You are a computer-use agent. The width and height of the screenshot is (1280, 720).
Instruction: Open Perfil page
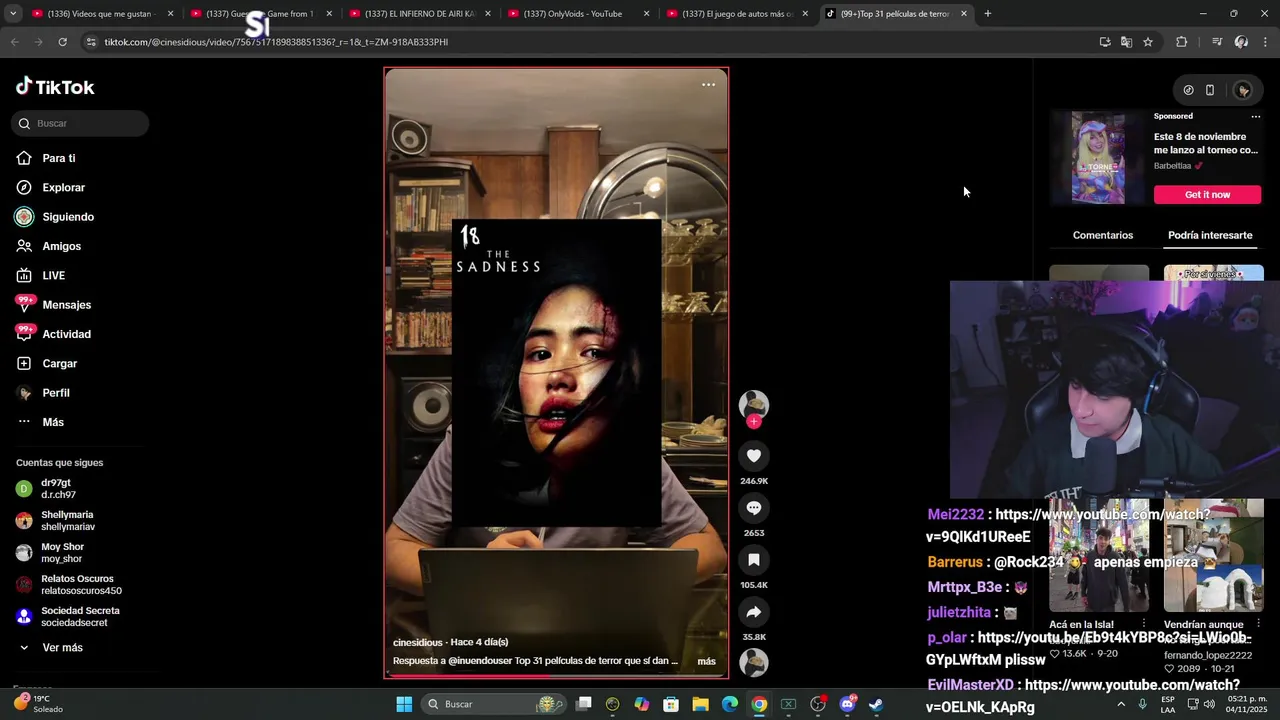(55, 393)
